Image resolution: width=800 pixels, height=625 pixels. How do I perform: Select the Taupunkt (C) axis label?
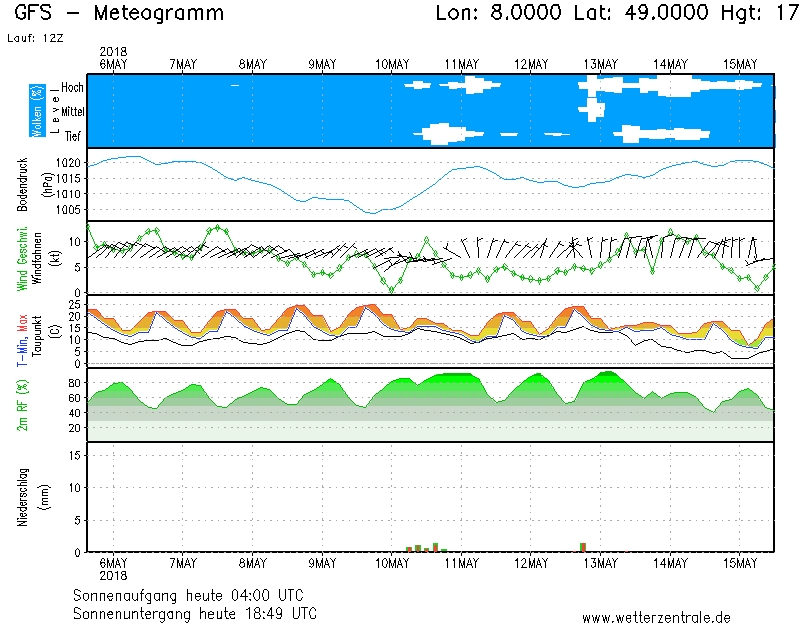pyautogui.click(x=37, y=331)
